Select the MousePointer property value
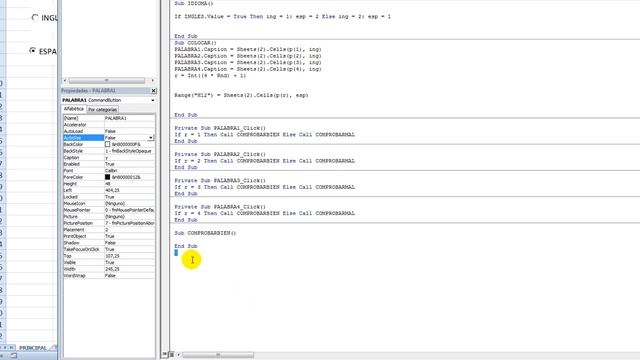Screen dimensions: 640x360 (x=130, y=210)
